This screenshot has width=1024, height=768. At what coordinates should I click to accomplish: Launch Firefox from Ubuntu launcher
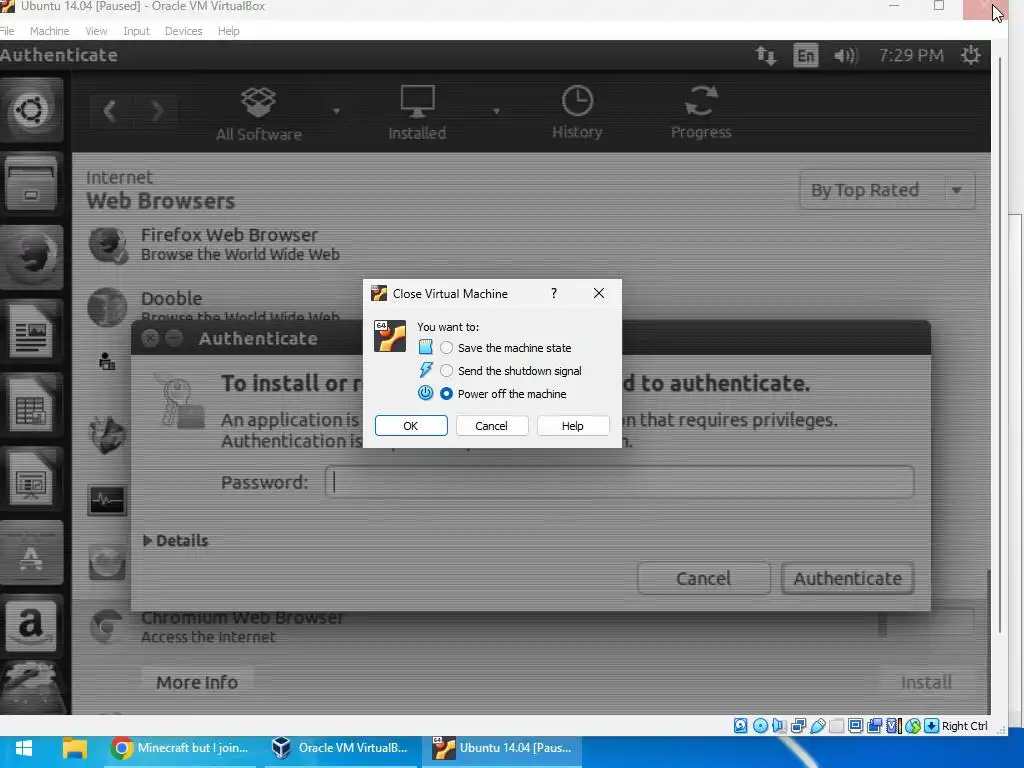click(x=31, y=257)
